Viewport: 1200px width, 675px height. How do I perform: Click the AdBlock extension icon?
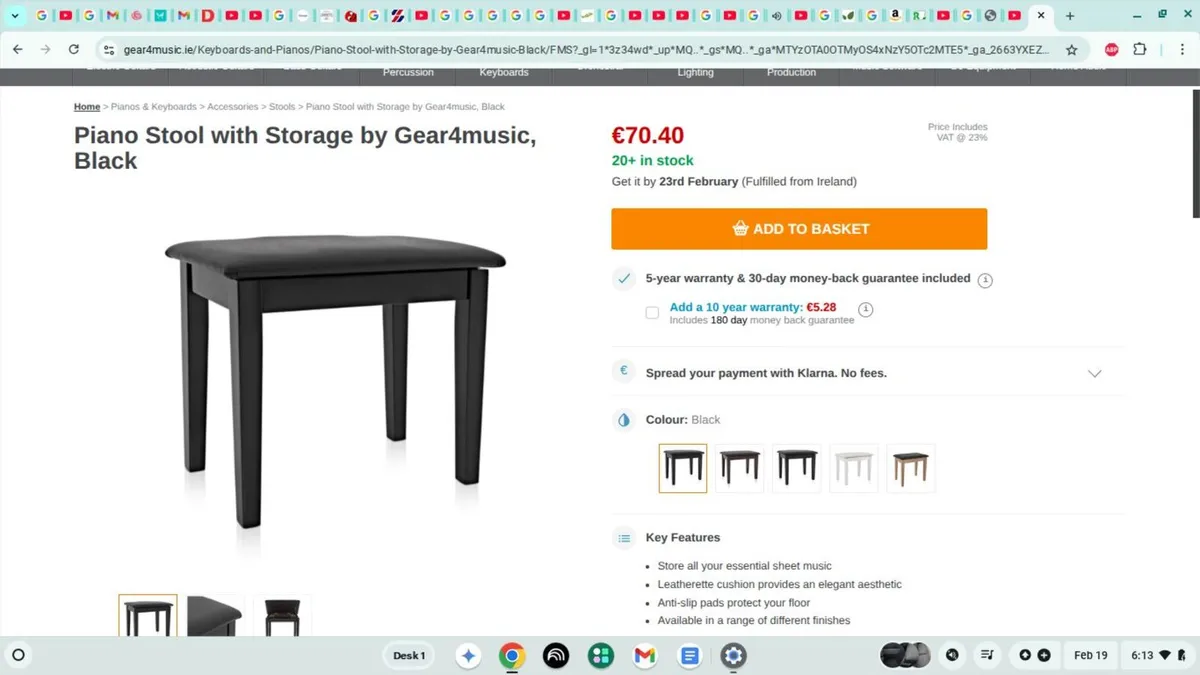point(1111,48)
